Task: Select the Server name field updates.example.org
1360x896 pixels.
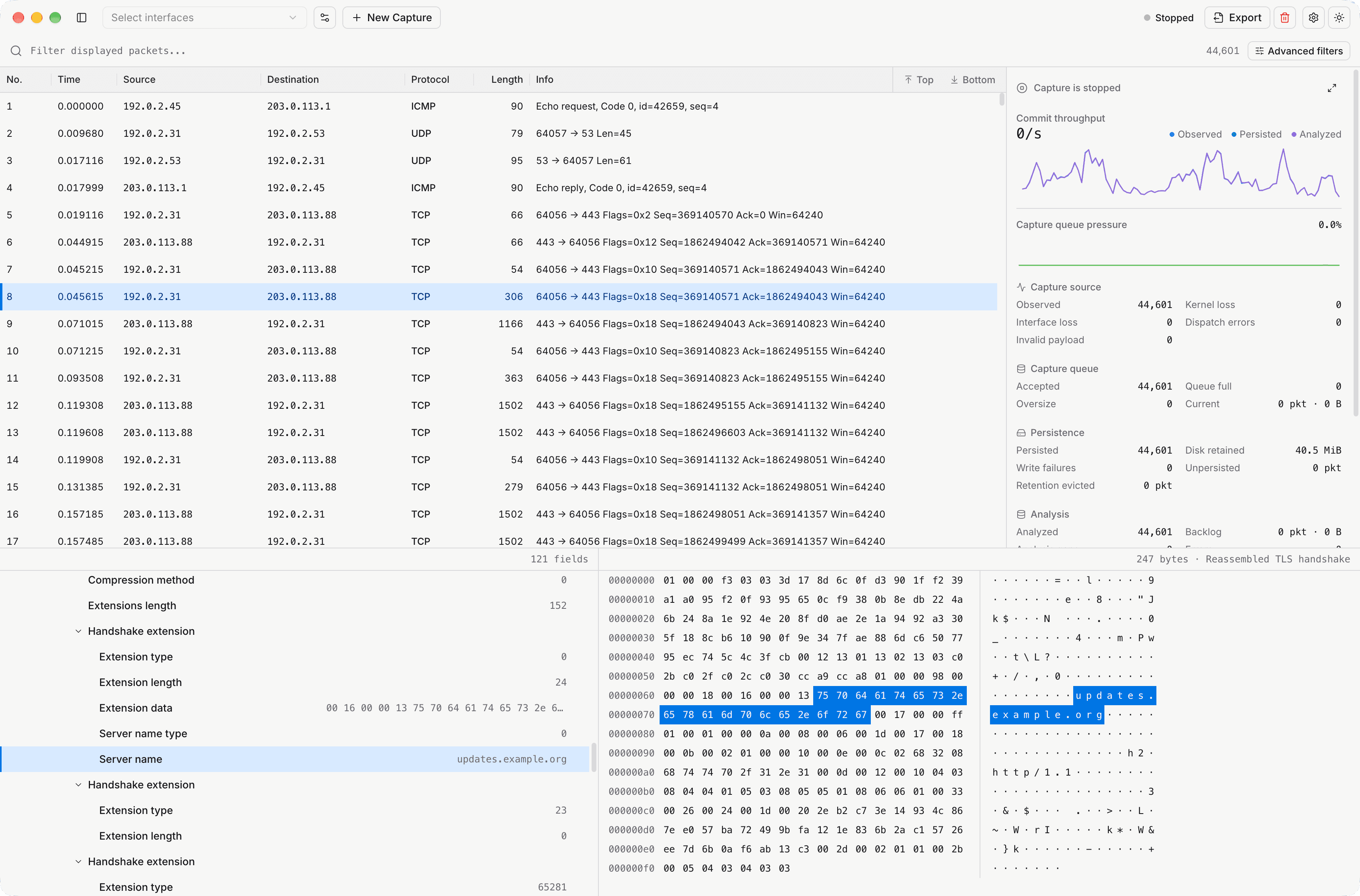Action: (x=295, y=760)
